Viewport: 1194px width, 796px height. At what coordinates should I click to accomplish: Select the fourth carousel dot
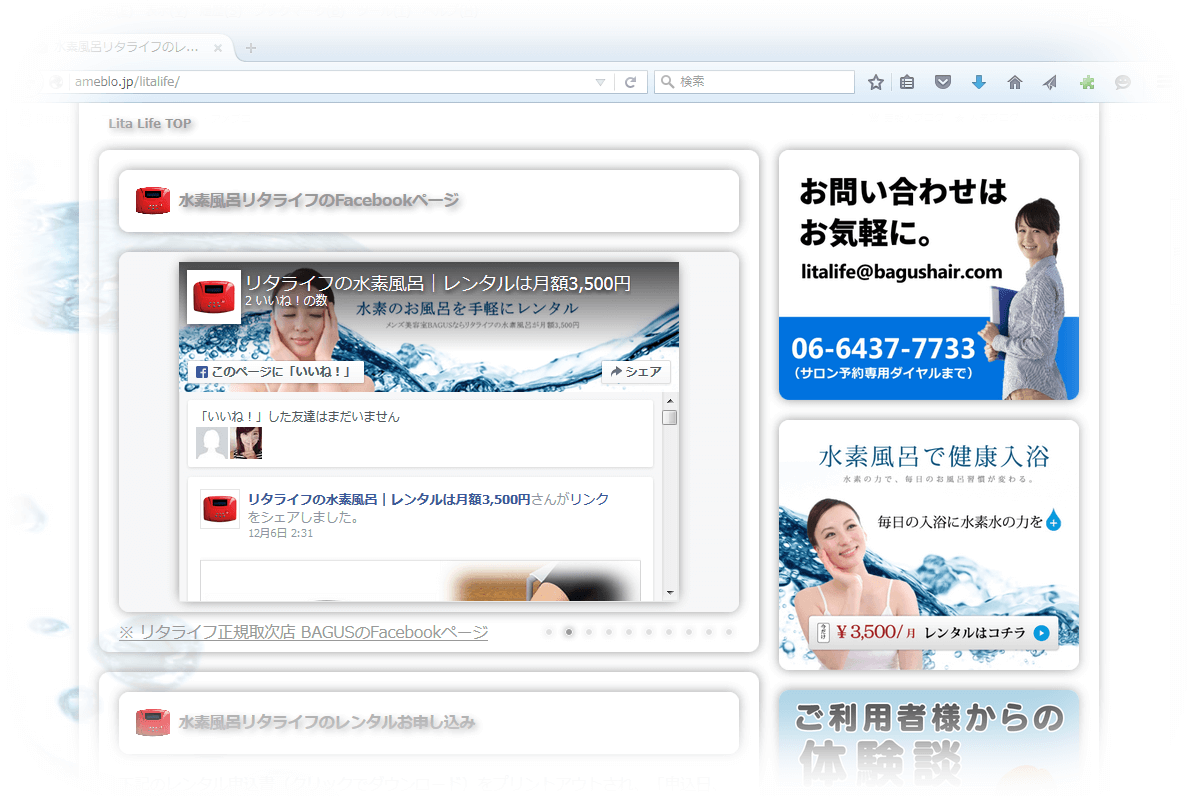(608, 631)
